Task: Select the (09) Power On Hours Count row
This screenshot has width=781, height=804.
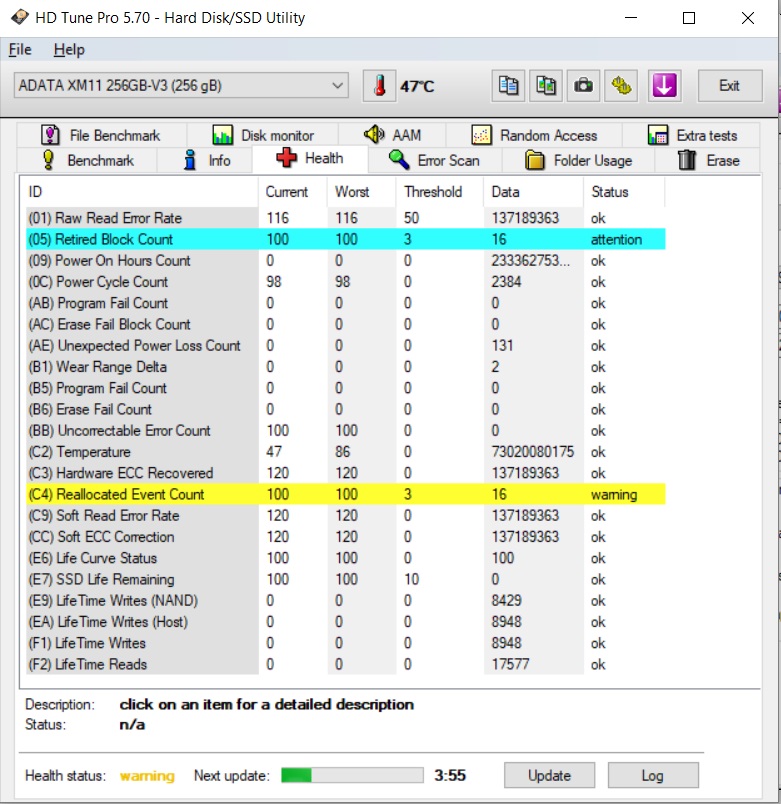Action: [x=346, y=260]
